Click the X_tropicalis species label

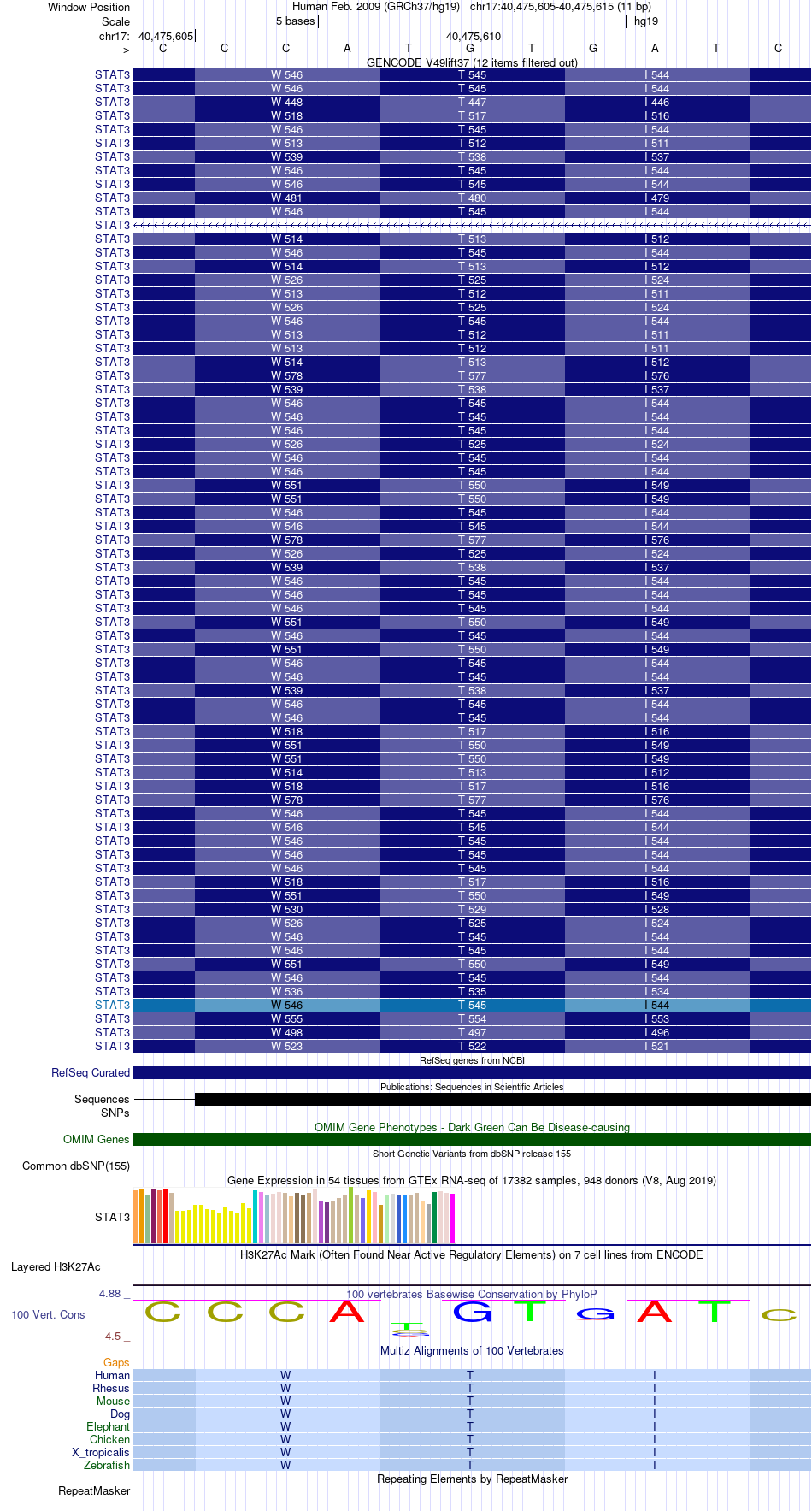(x=101, y=1452)
